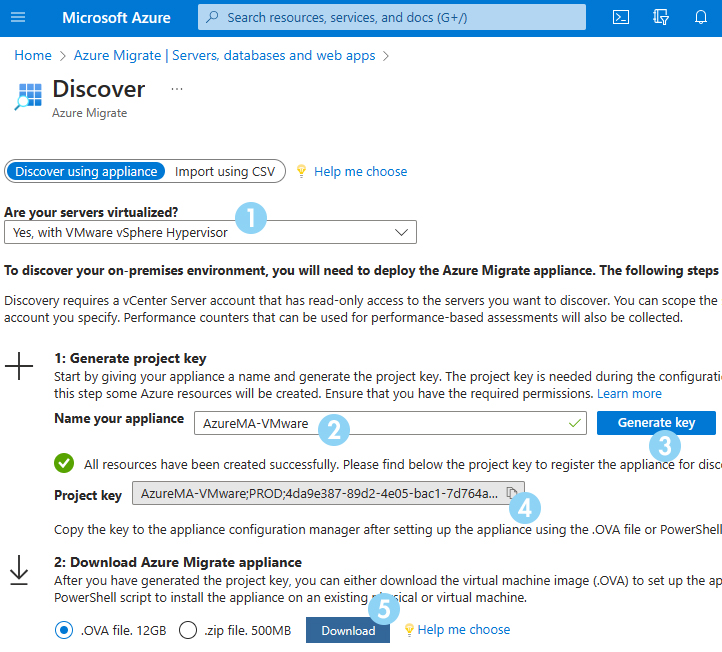Open the ellipsis menu next to Discover
The image size is (722, 652).
177,89
